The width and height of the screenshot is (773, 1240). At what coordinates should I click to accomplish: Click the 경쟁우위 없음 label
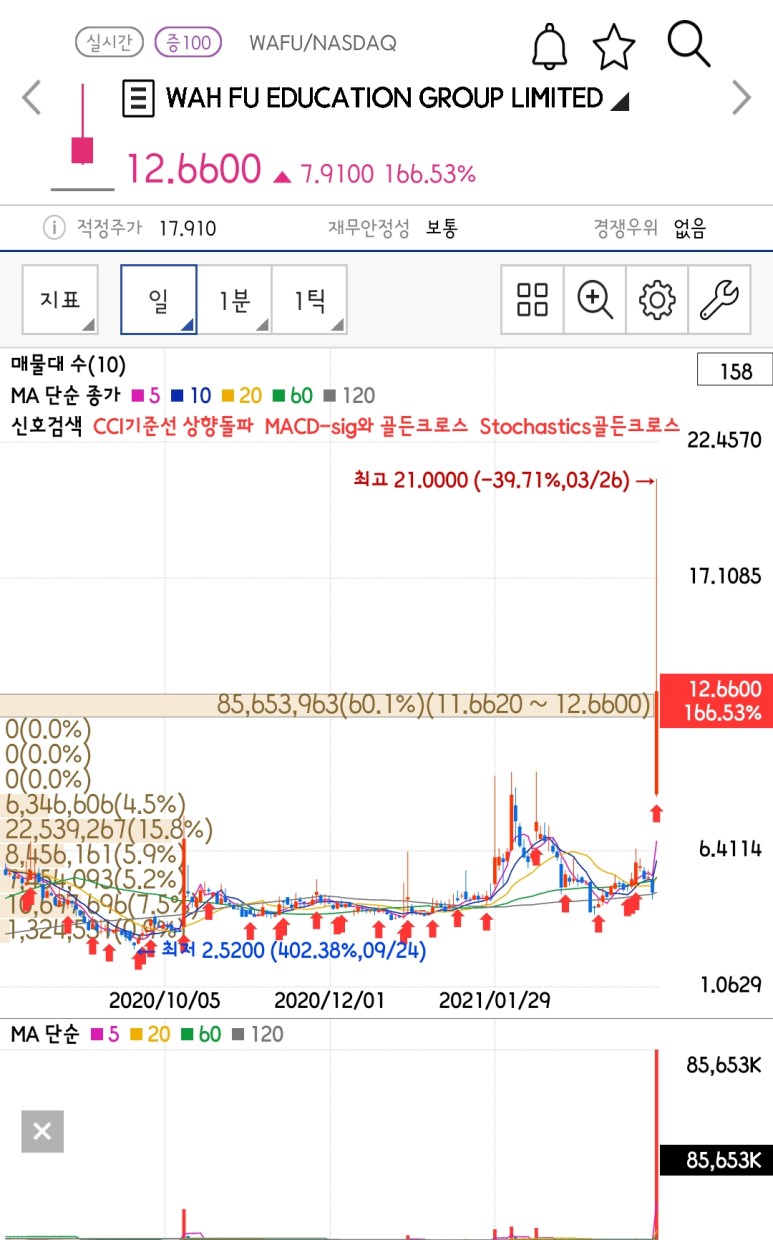coord(649,228)
